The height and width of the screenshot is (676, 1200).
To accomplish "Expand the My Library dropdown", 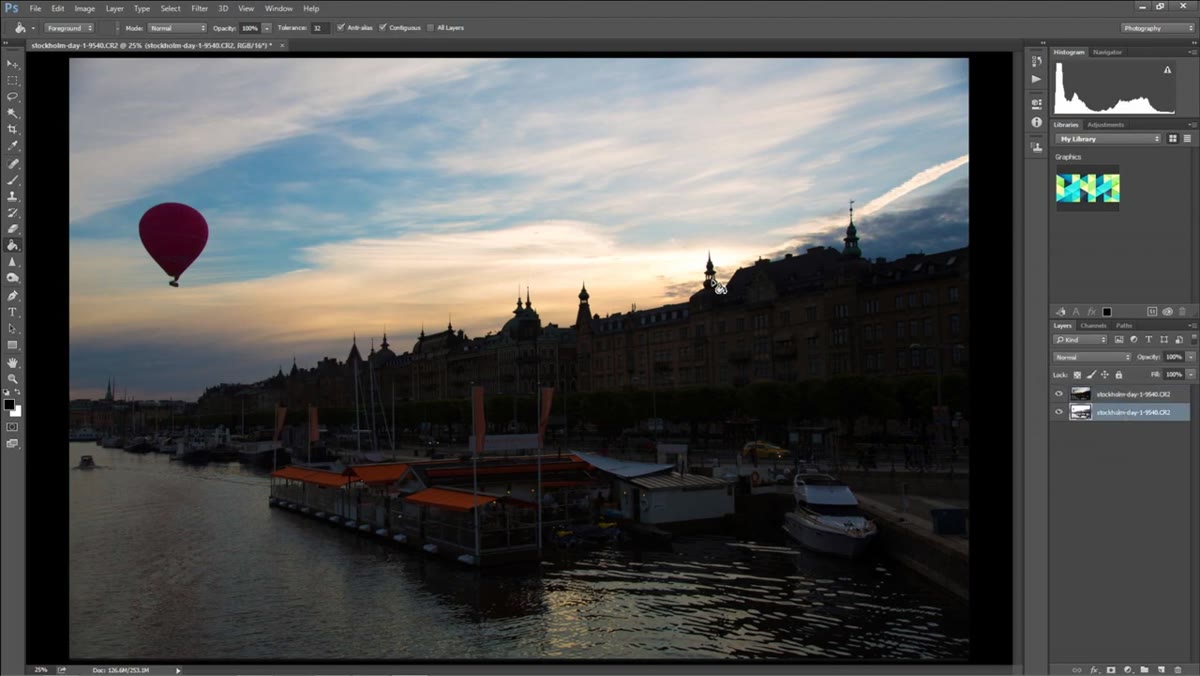I will click(x=1109, y=139).
